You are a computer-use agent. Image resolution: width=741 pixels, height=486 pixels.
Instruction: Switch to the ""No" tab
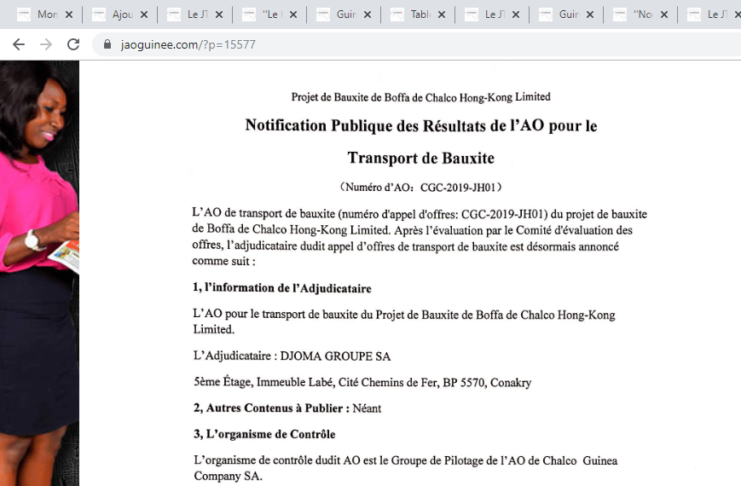(642, 15)
